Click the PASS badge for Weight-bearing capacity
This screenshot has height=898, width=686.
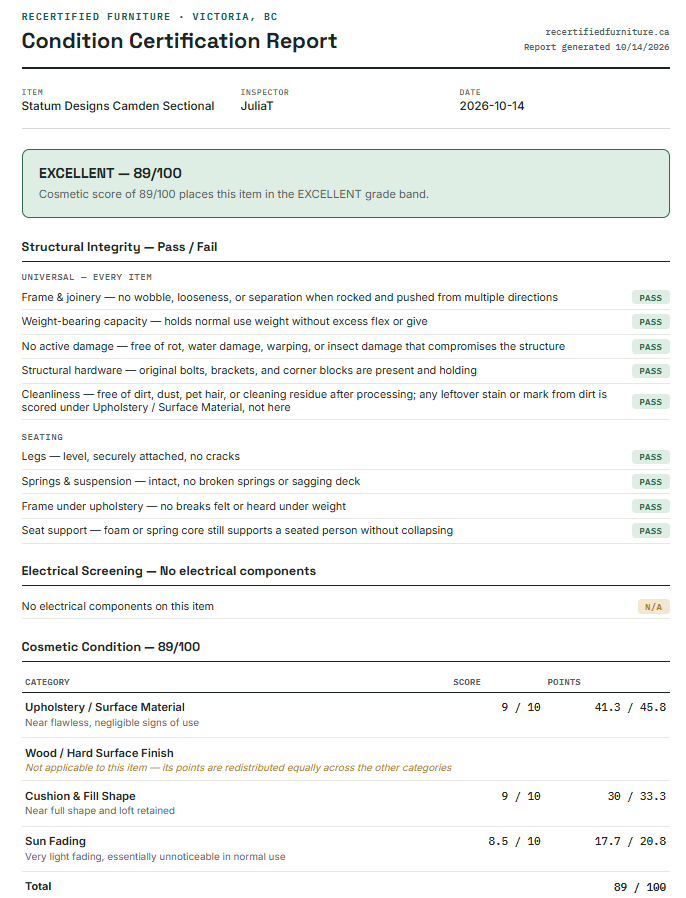[x=650, y=322]
